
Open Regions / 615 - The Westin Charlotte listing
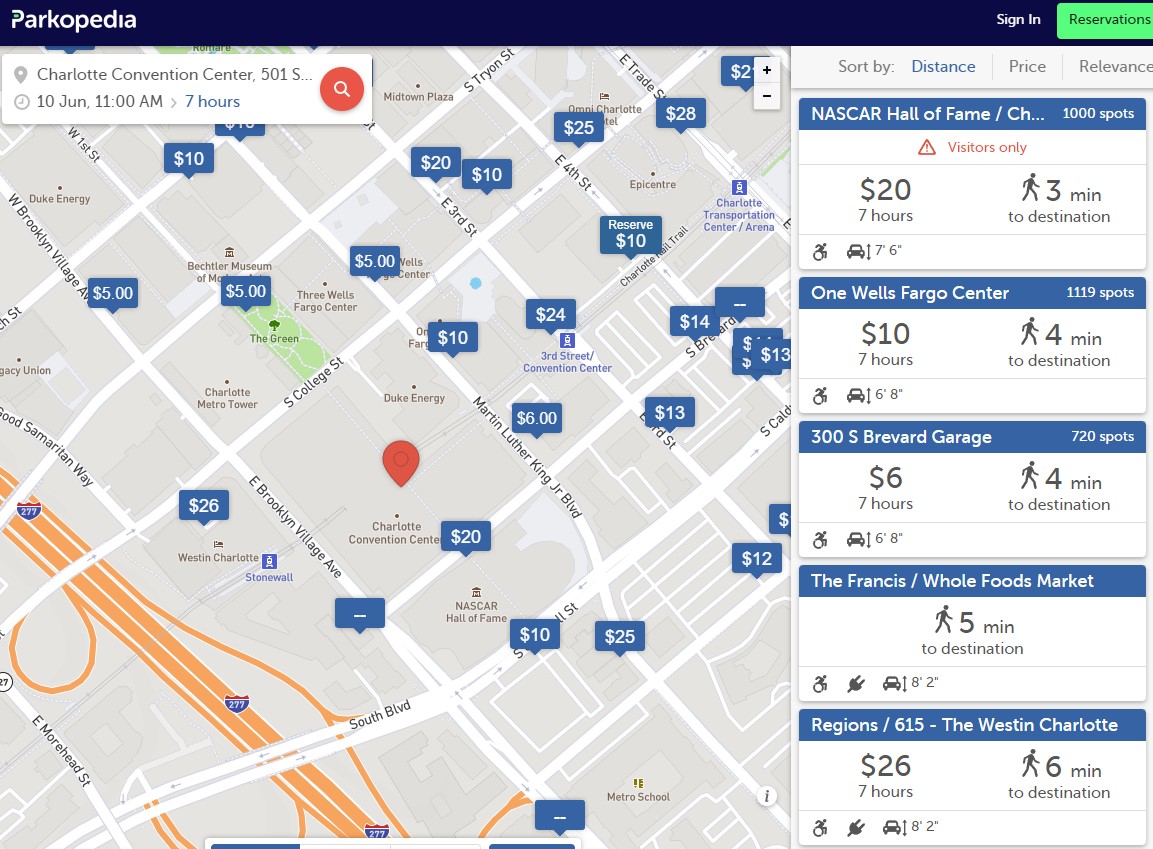pos(964,725)
